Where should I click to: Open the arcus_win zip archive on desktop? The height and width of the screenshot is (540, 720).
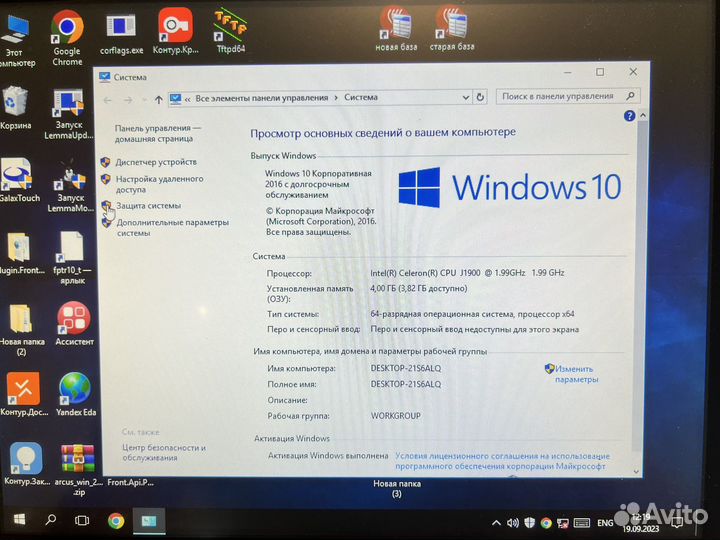[77, 463]
